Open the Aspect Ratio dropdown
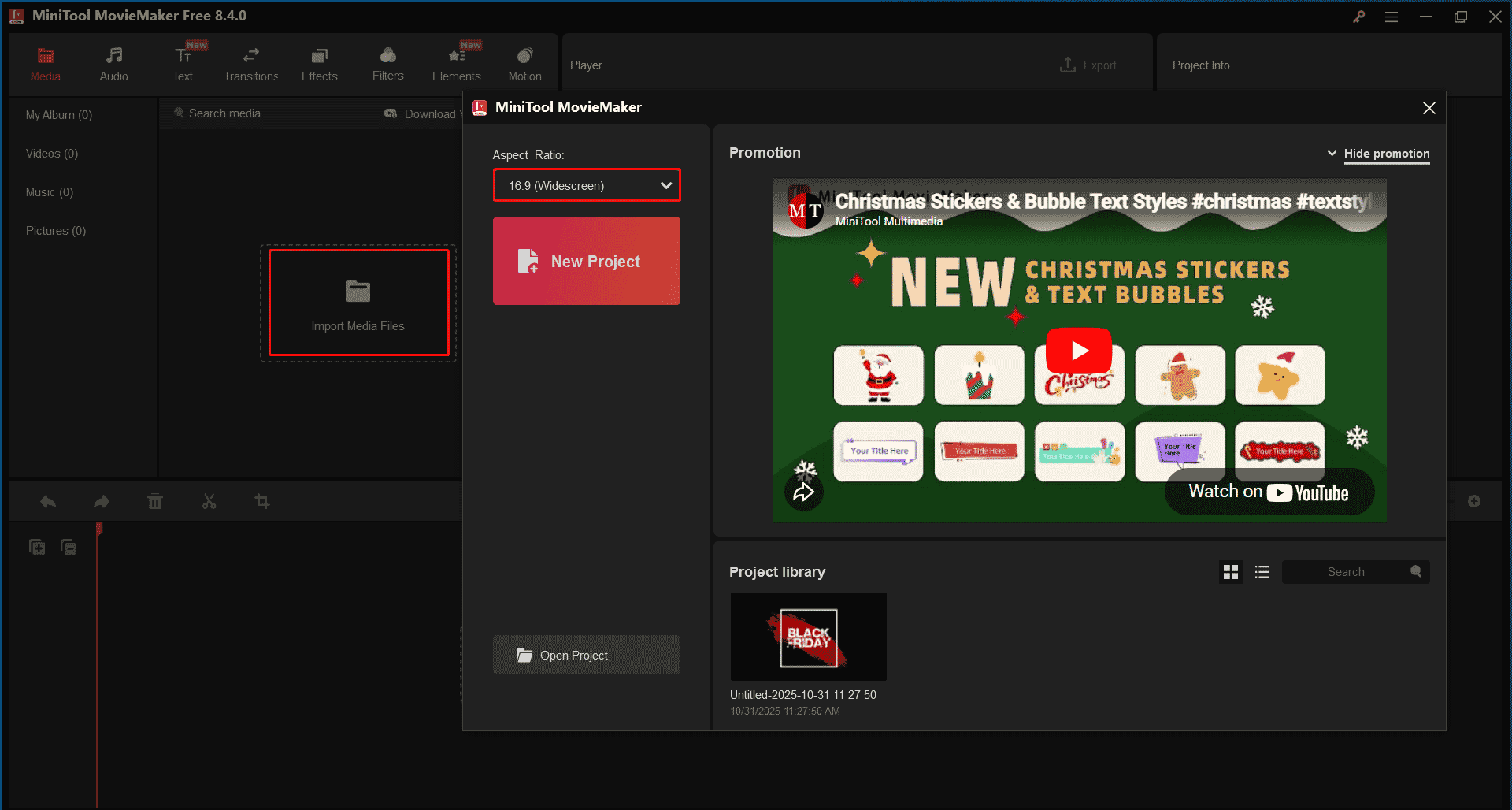 [586, 184]
